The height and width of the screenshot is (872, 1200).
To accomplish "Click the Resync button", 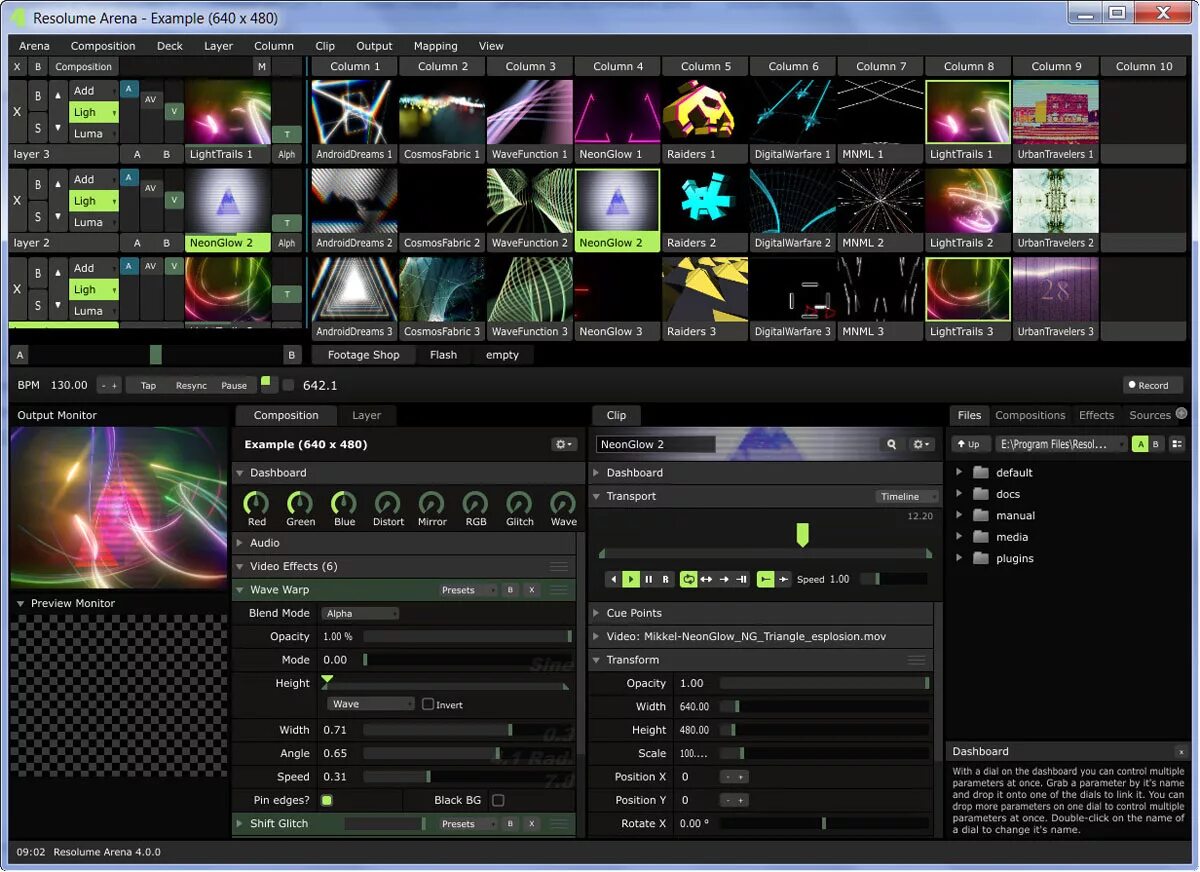I will [191, 385].
